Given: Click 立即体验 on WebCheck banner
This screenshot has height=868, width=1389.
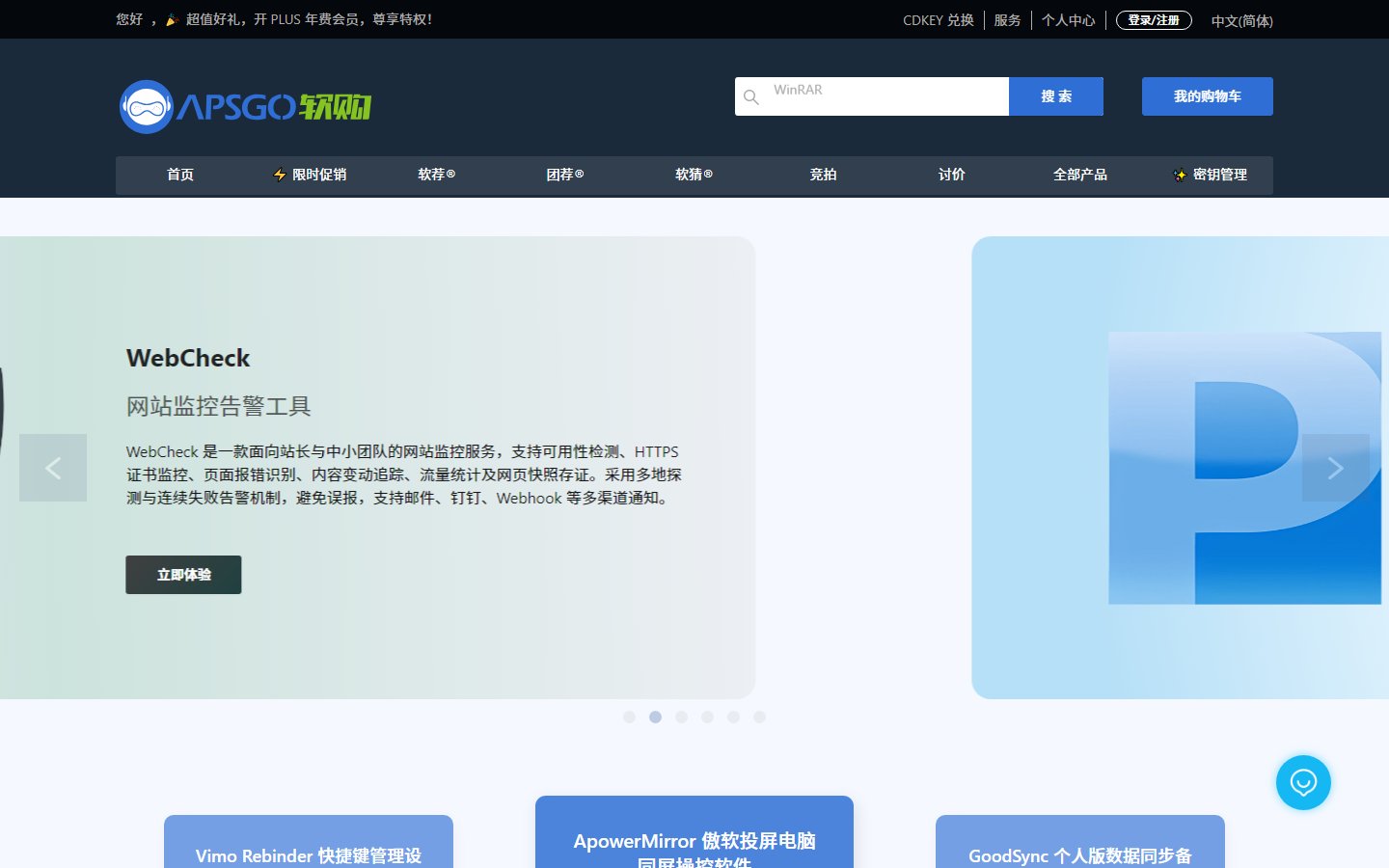Looking at the screenshot, I should (183, 575).
